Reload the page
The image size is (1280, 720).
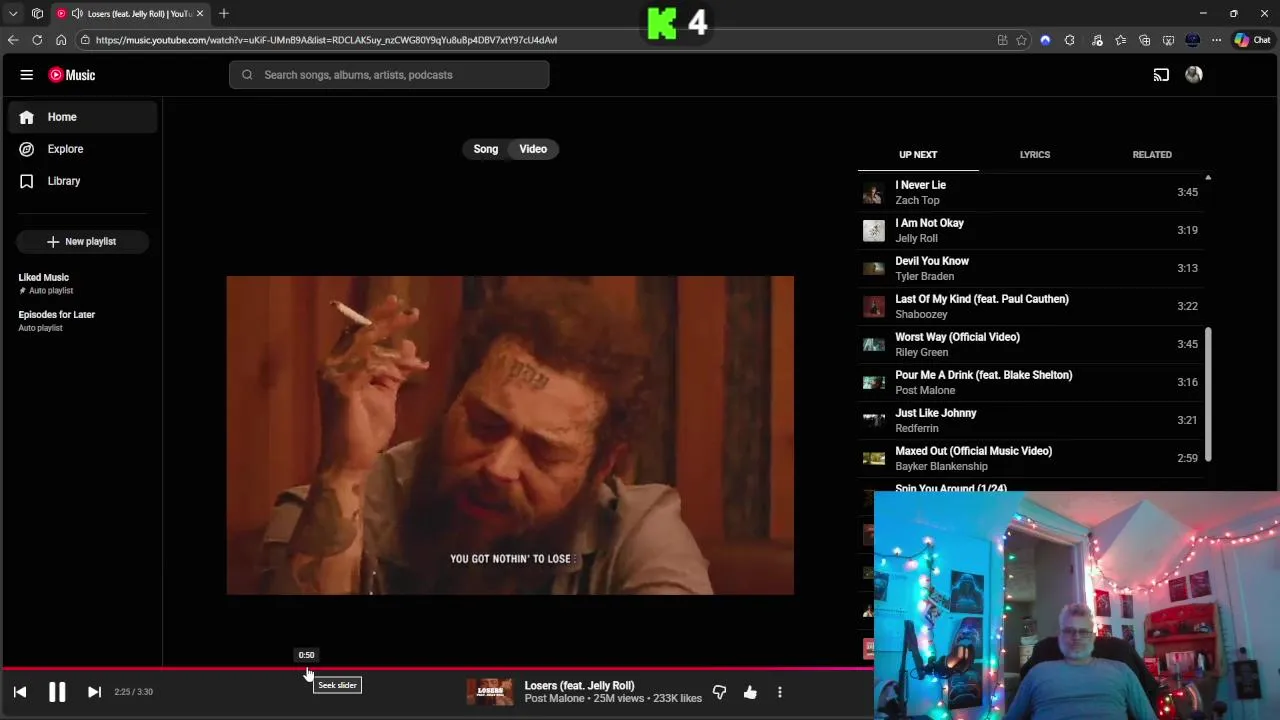(x=37, y=40)
